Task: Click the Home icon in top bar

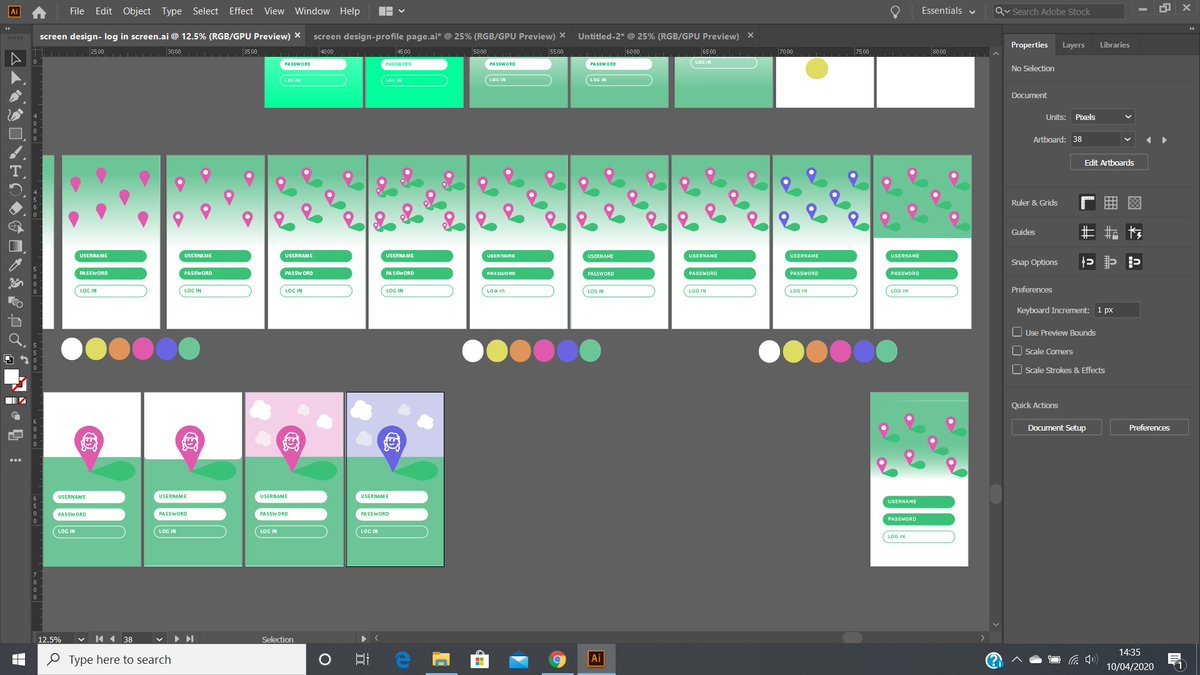Action: pyautogui.click(x=38, y=12)
